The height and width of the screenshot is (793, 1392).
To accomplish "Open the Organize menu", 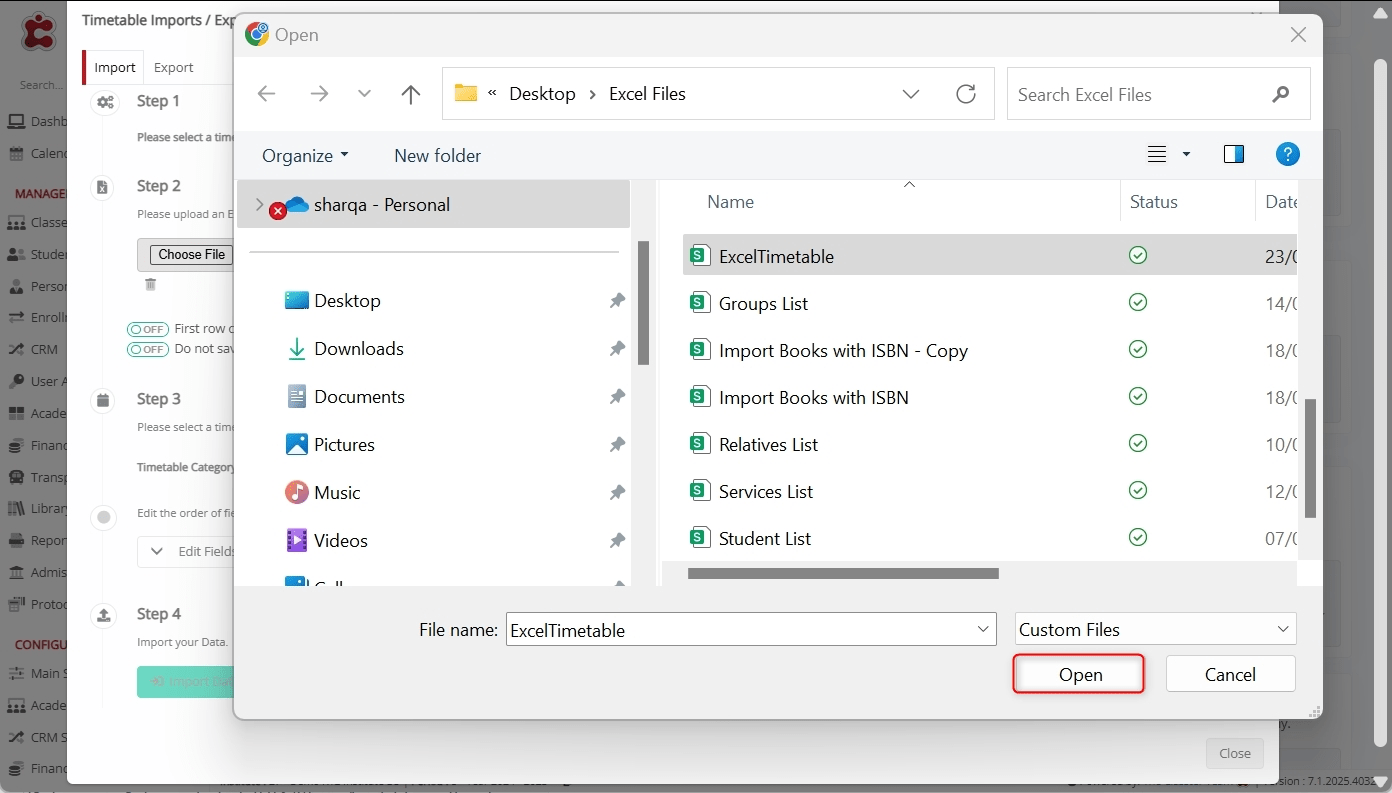I will [x=305, y=155].
